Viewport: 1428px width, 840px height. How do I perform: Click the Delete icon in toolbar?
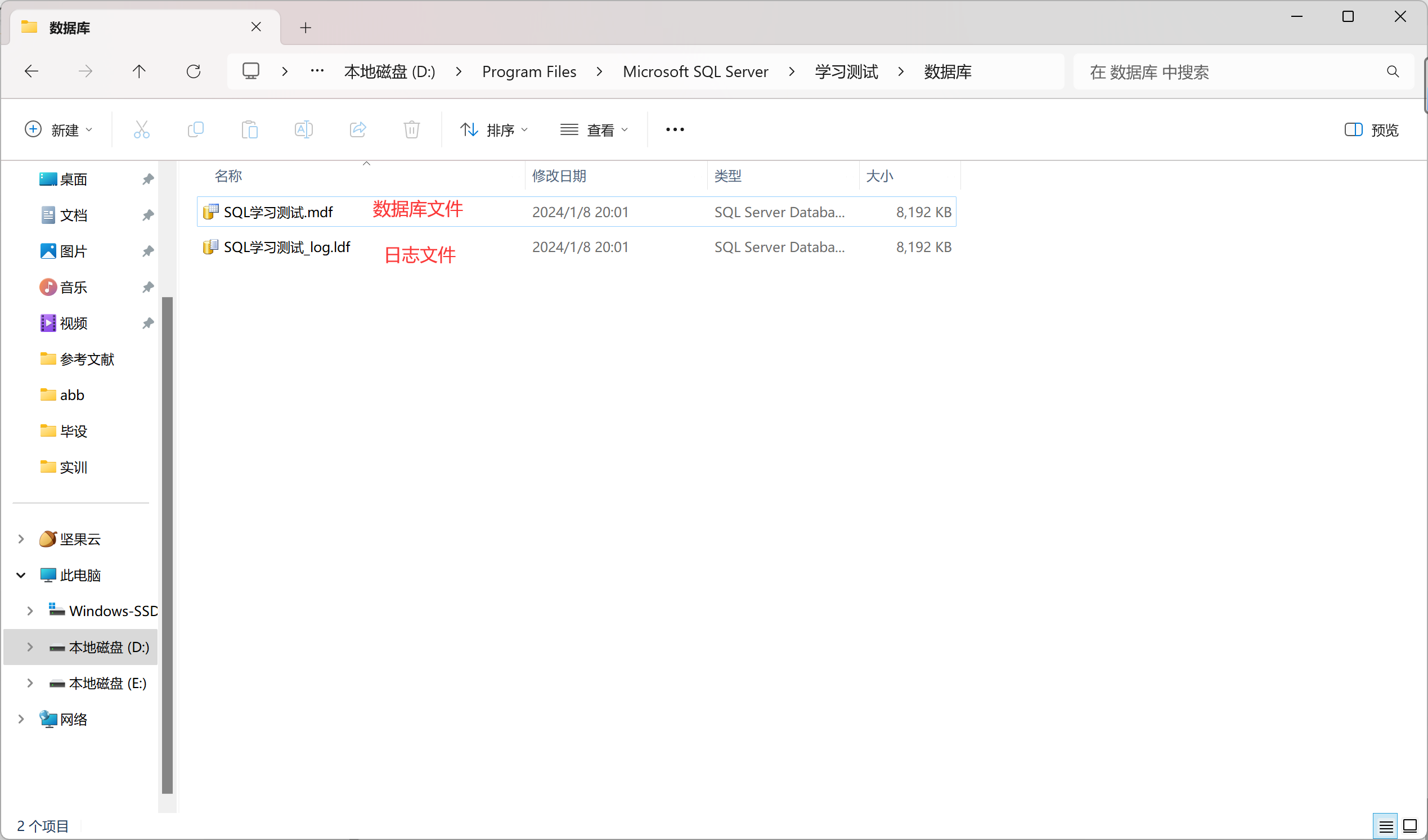411,129
